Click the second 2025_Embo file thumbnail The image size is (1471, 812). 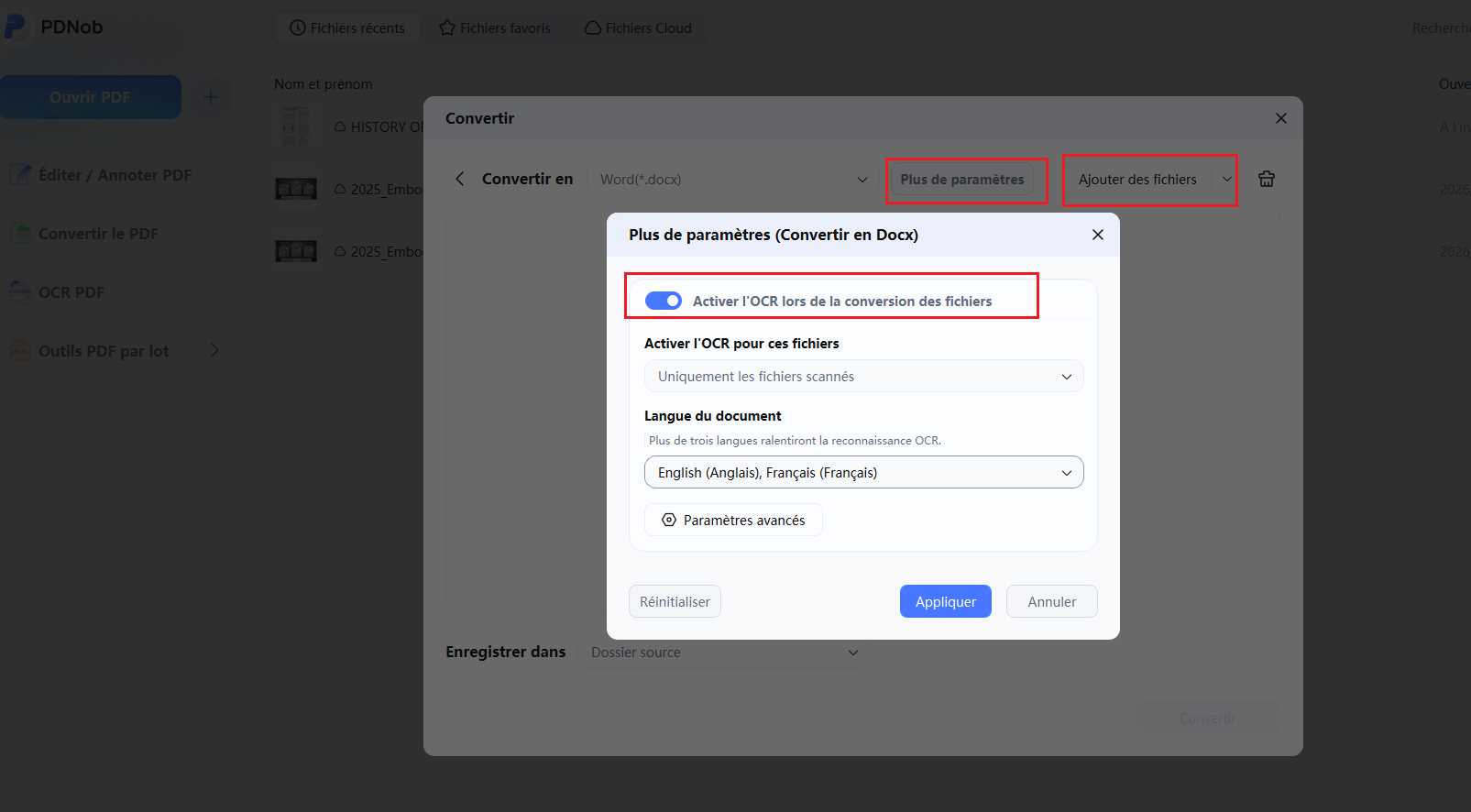(x=296, y=251)
